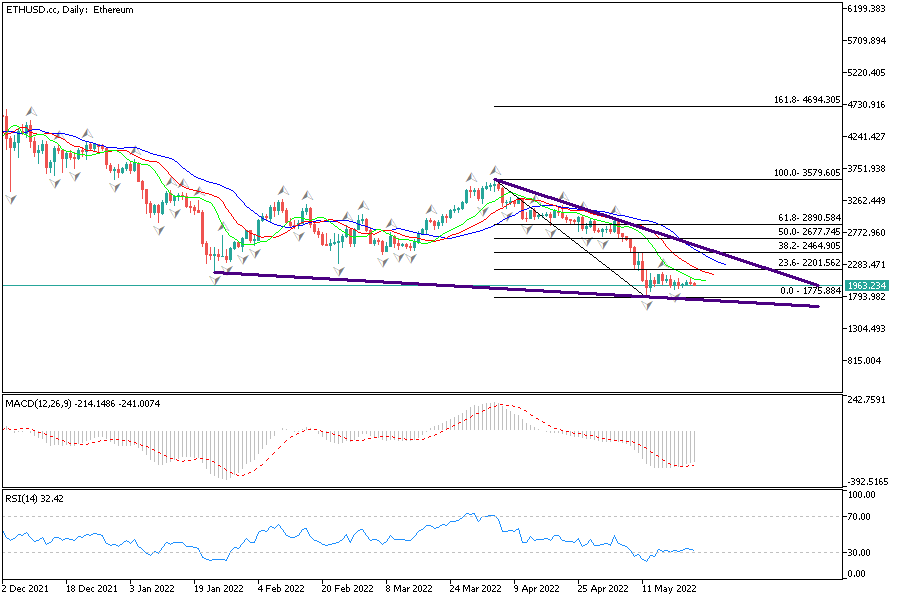Click the fractal arrow below the May 2022 low

(x=648, y=305)
